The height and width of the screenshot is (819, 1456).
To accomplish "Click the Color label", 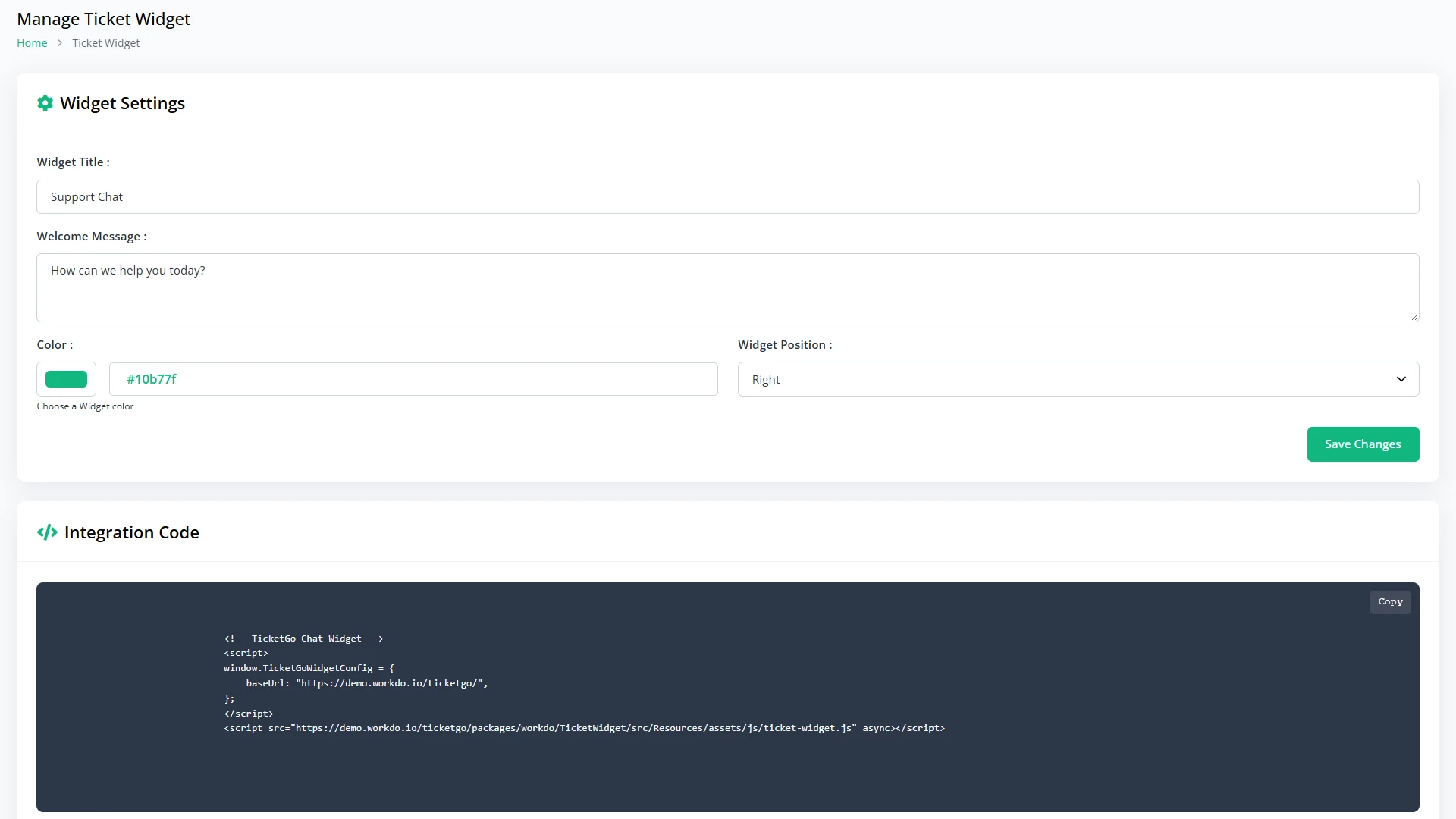I will [55, 345].
